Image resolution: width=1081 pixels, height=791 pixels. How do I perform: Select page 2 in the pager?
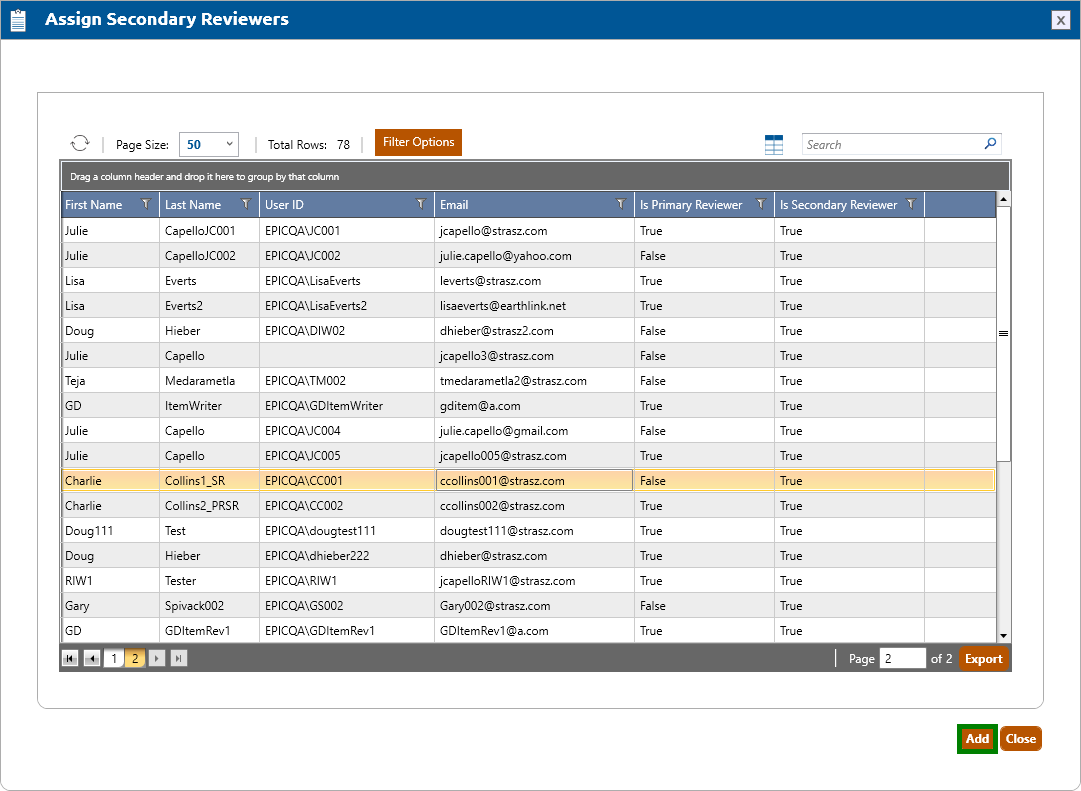135,658
